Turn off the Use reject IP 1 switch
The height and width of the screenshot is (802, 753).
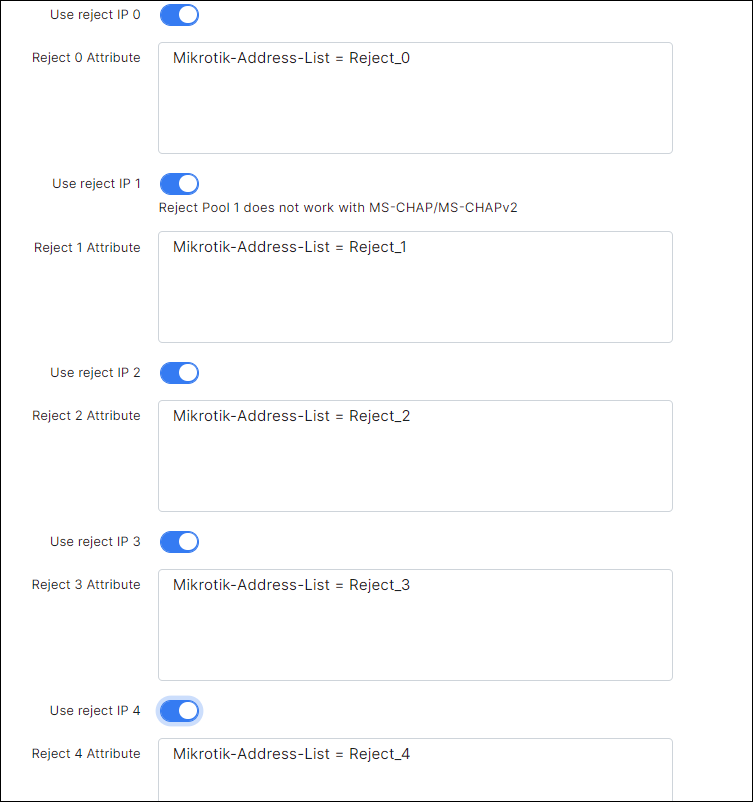(x=179, y=184)
